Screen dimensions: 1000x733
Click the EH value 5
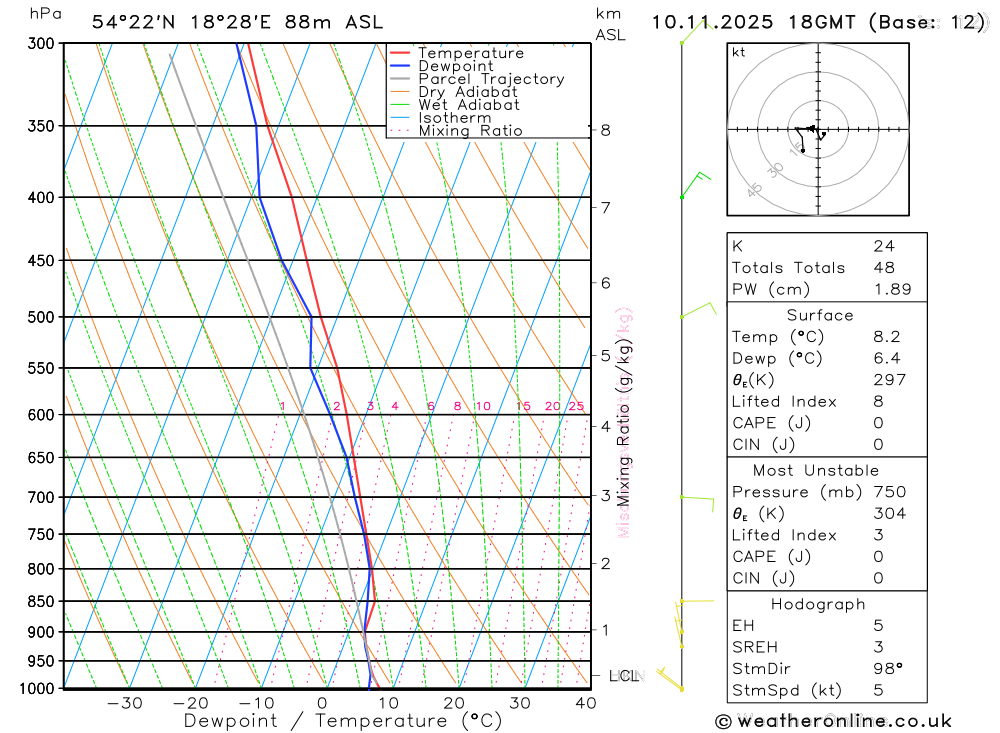[878, 626]
